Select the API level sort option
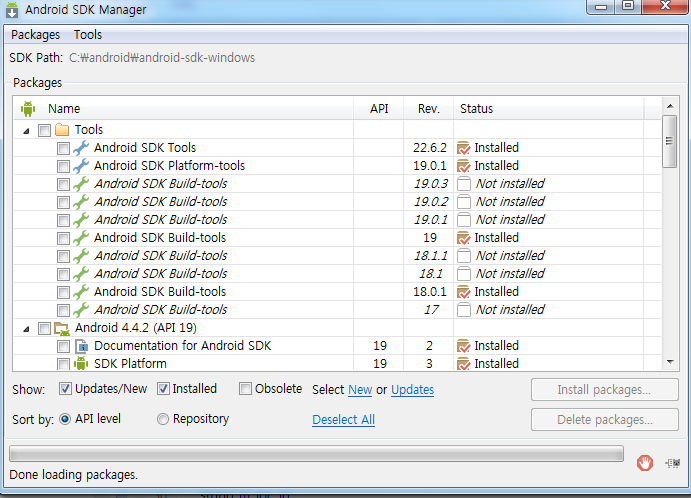This screenshot has height=498, width=691. [65, 419]
